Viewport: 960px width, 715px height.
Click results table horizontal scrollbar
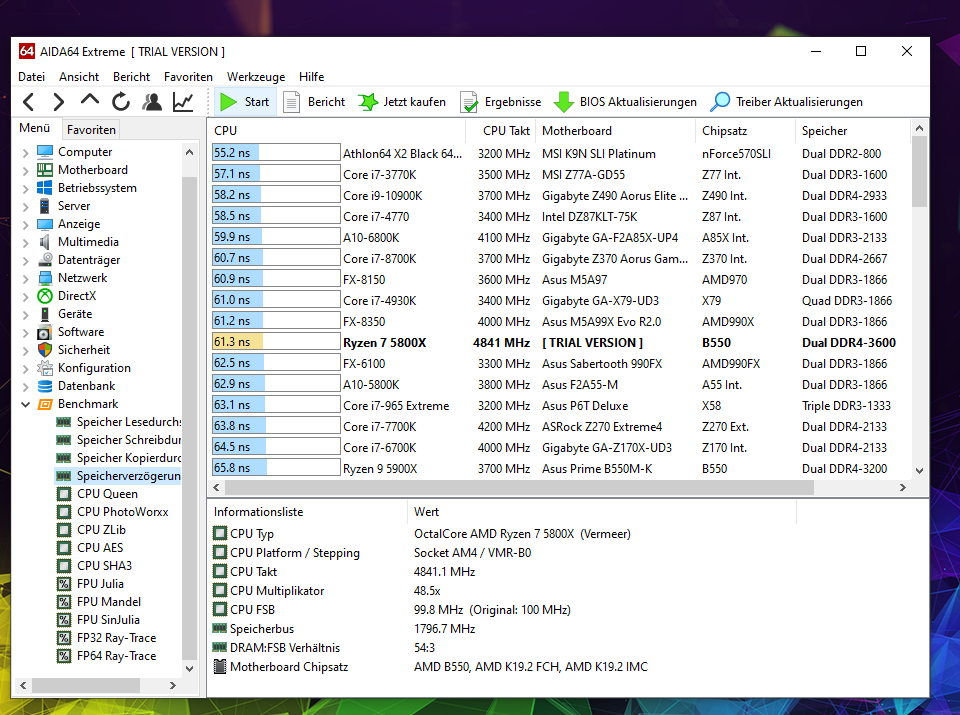pos(519,487)
